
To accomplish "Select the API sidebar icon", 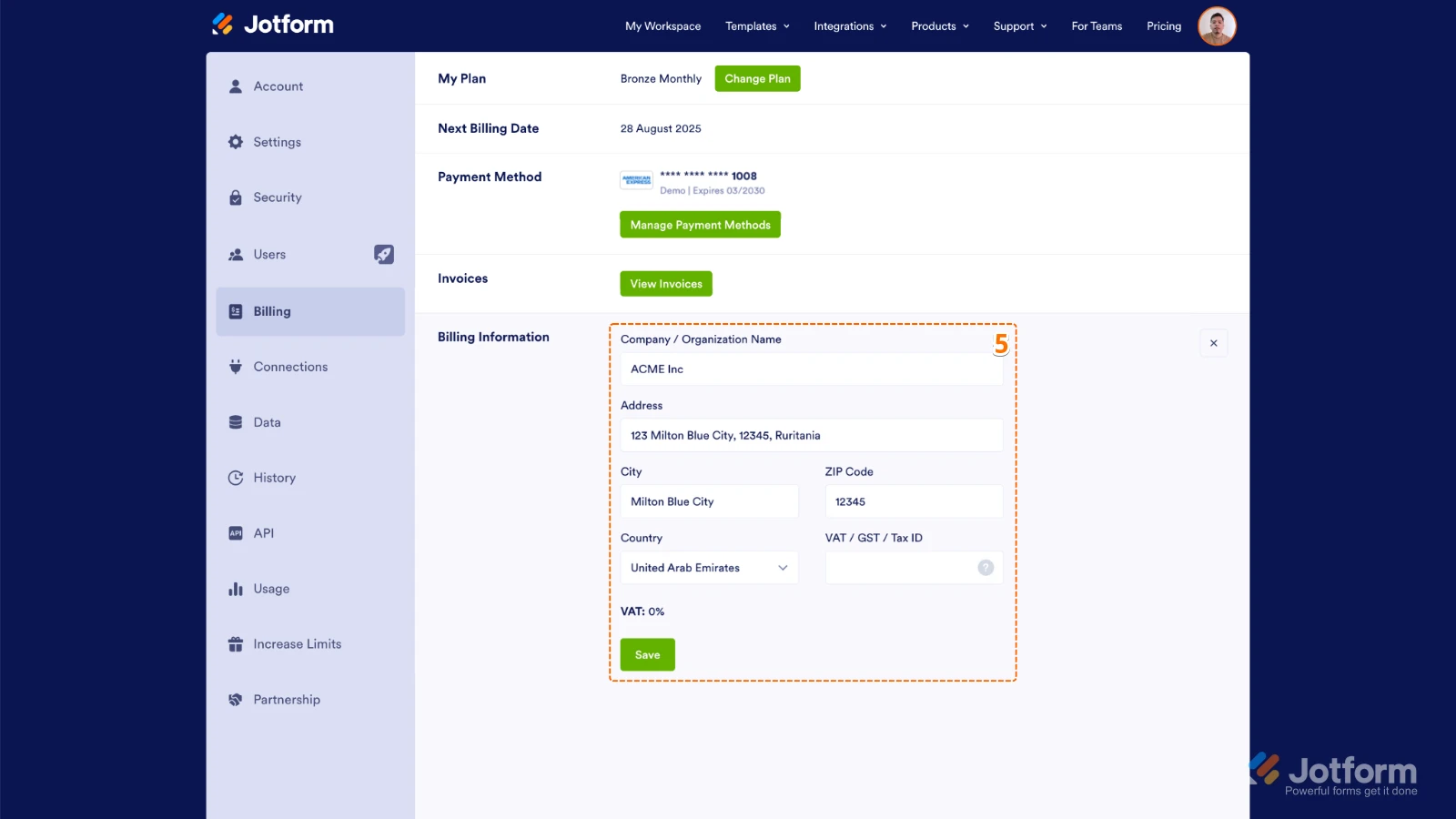I will click(x=235, y=532).
